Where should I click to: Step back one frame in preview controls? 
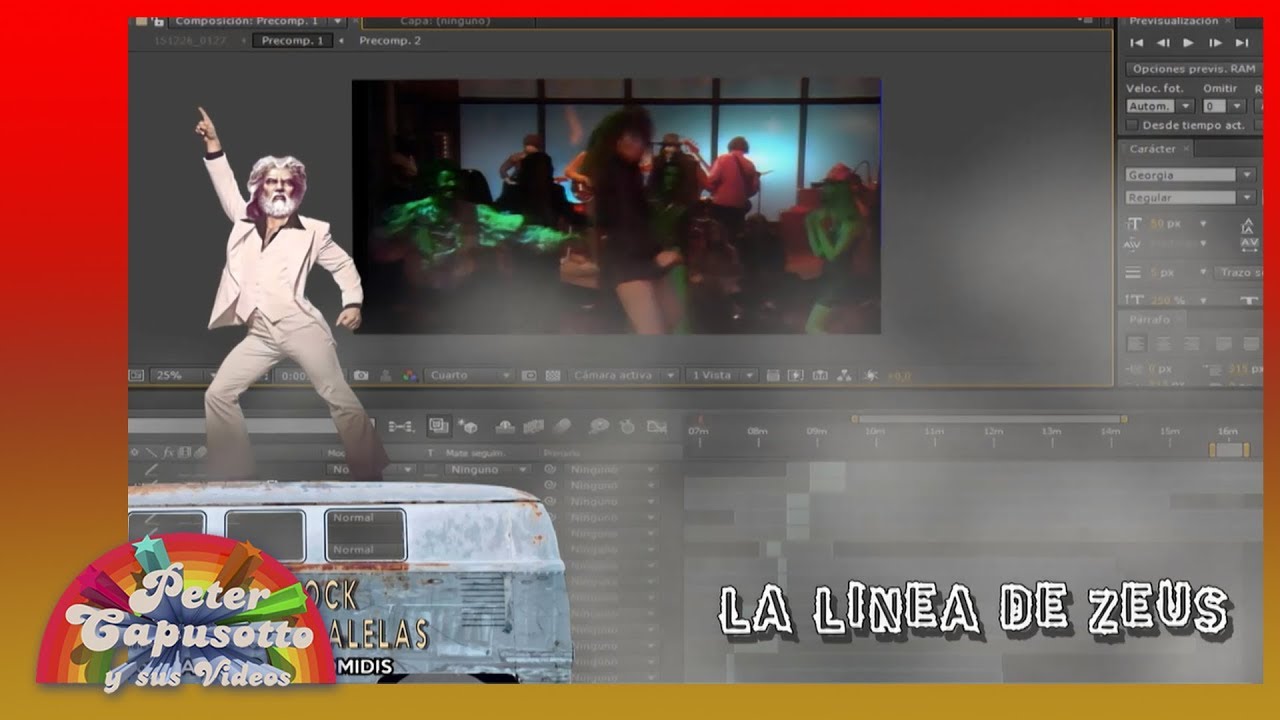click(1163, 43)
